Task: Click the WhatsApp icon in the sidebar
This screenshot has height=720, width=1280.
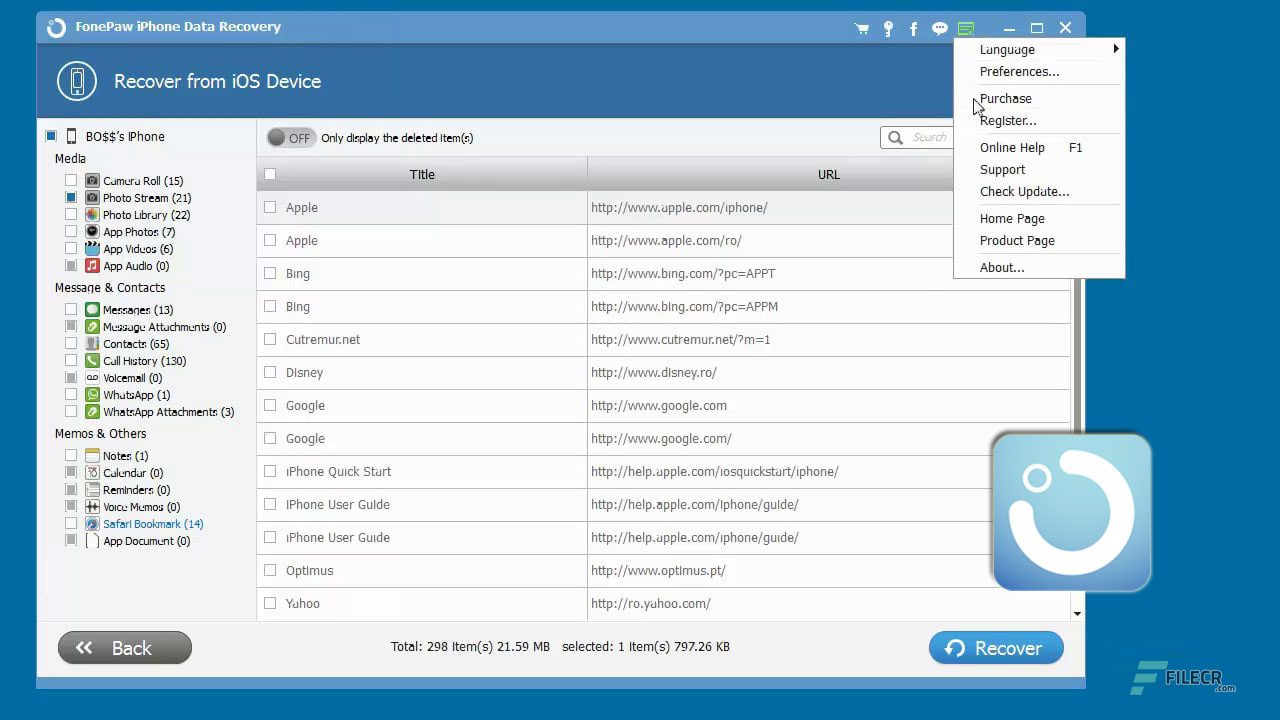Action: 91,395
